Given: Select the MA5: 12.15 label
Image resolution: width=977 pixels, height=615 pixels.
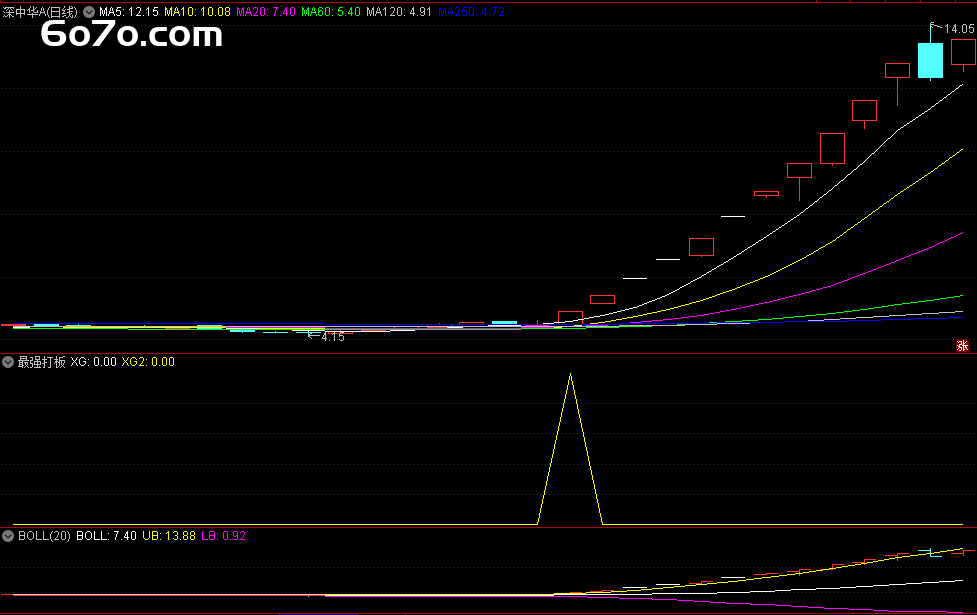Looking at the screenshot, I should pyautogui.click(x=129, y=12).
